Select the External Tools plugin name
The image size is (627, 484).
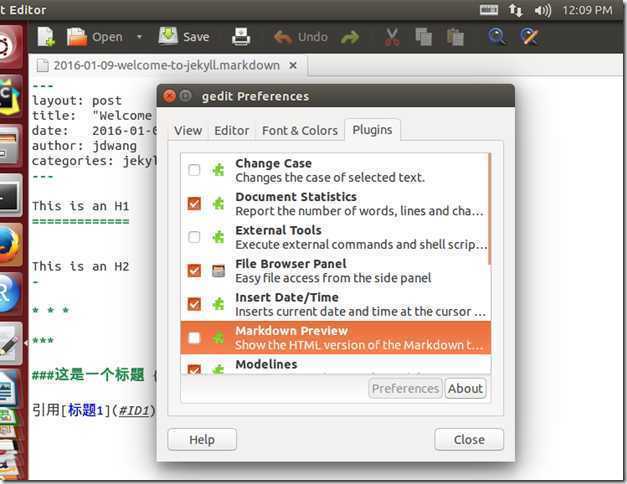coord(278,230)
